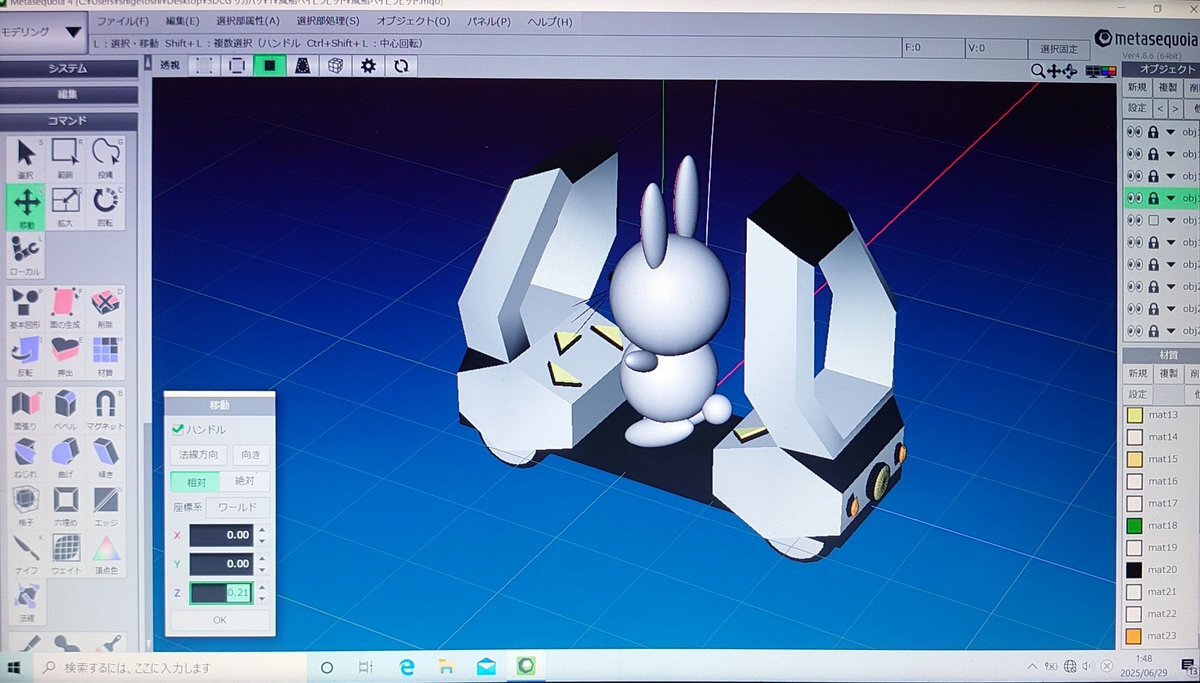Viewport: 1200px width, 683px height.
Task: Pick the 拡大 scale tool
Action: [66, 206]
